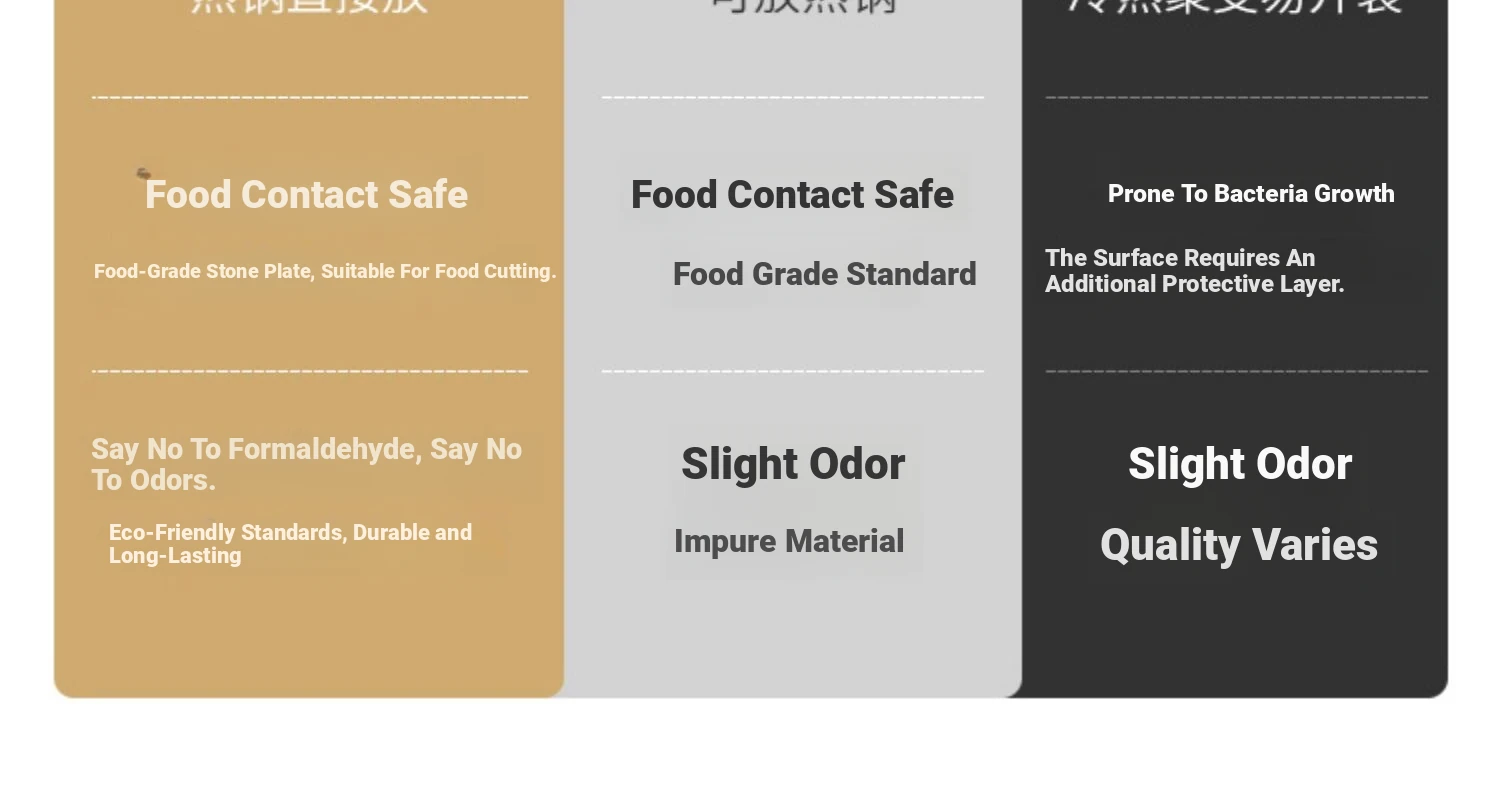Screen dimensions: 1500x794
Task: Click the "Food-Grade Stone Plate" description text
Action: tap(325, 272)
